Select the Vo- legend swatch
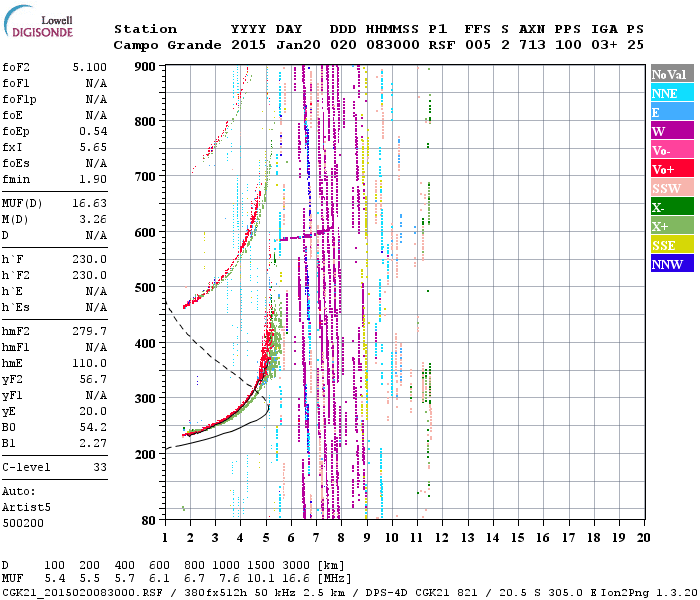Image resolution: width=700 pixels, height=600 pixels. pos(672,150)
